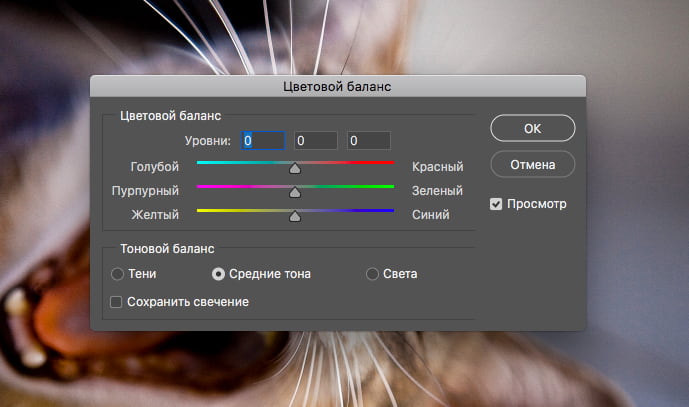
Task: Click the middle Уровни value field
Action: coord(315,141)
